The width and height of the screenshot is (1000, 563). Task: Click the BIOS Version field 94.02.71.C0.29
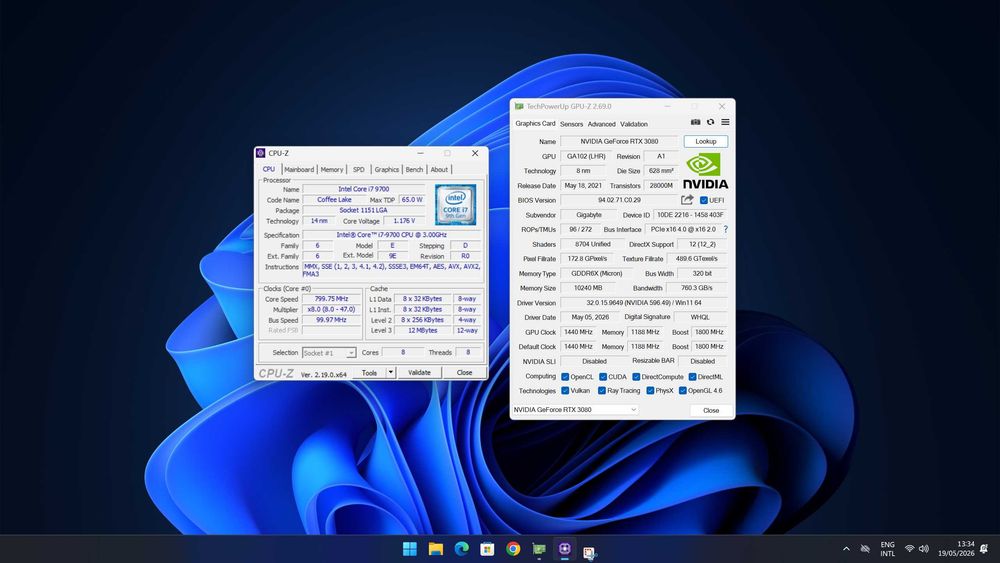tap(619, 200)
